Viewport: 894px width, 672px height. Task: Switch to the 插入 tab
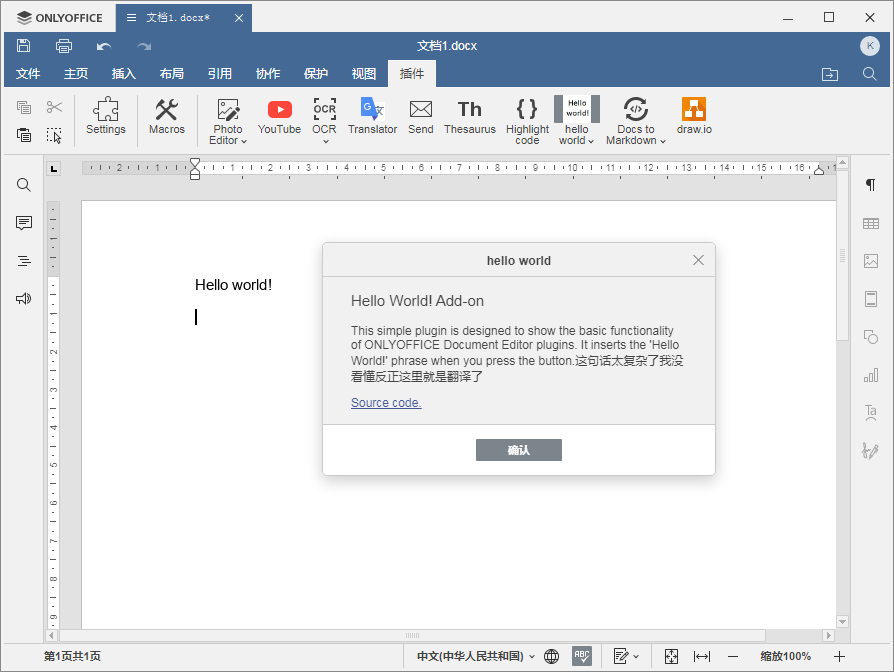(124, 74)
